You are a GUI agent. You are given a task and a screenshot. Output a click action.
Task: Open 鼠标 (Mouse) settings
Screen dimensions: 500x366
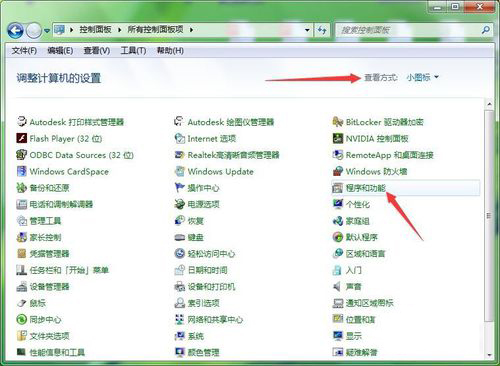tap(37, 303)
